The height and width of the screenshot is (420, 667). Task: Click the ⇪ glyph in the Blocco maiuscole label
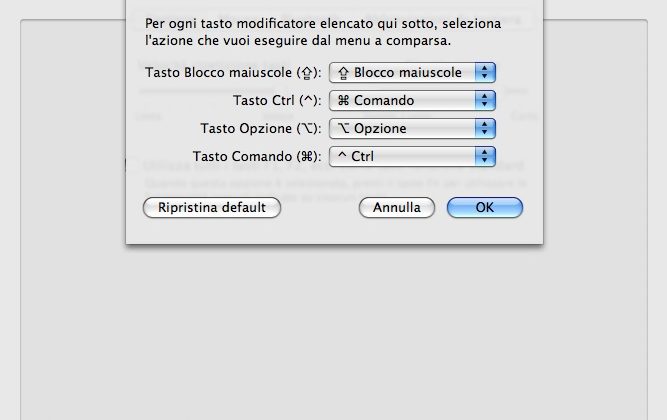pos(304,72)
